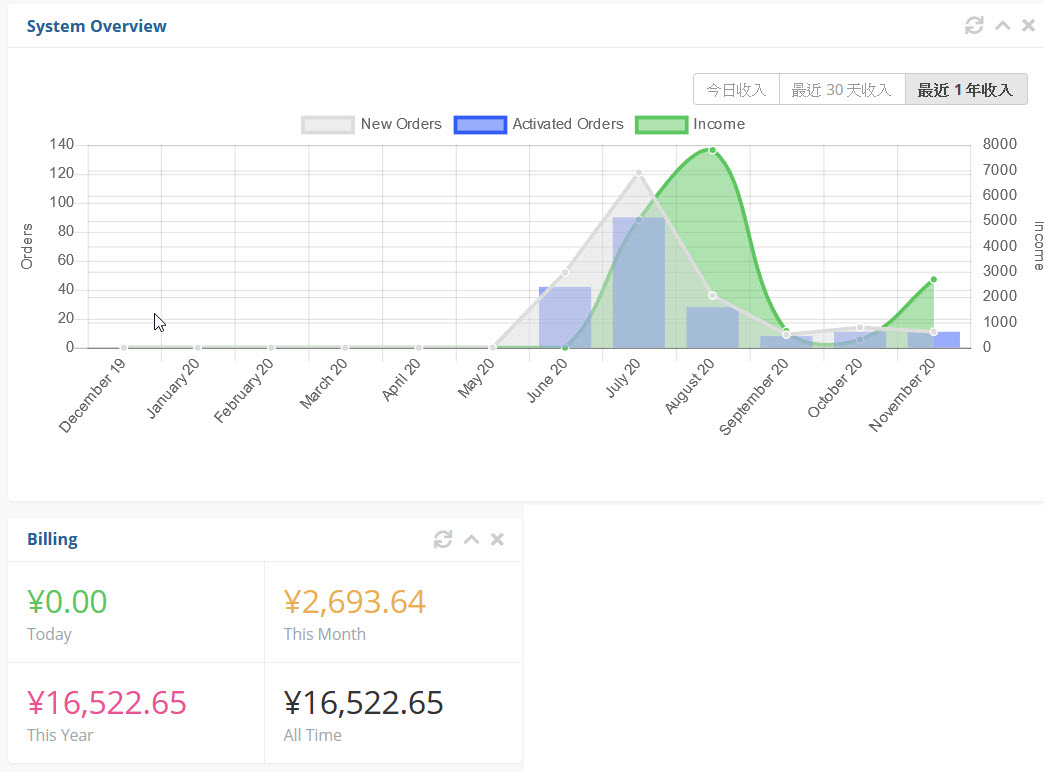Click the August 20 income peak point
The image size is (1044, 772).
click(x=712, y=150)
